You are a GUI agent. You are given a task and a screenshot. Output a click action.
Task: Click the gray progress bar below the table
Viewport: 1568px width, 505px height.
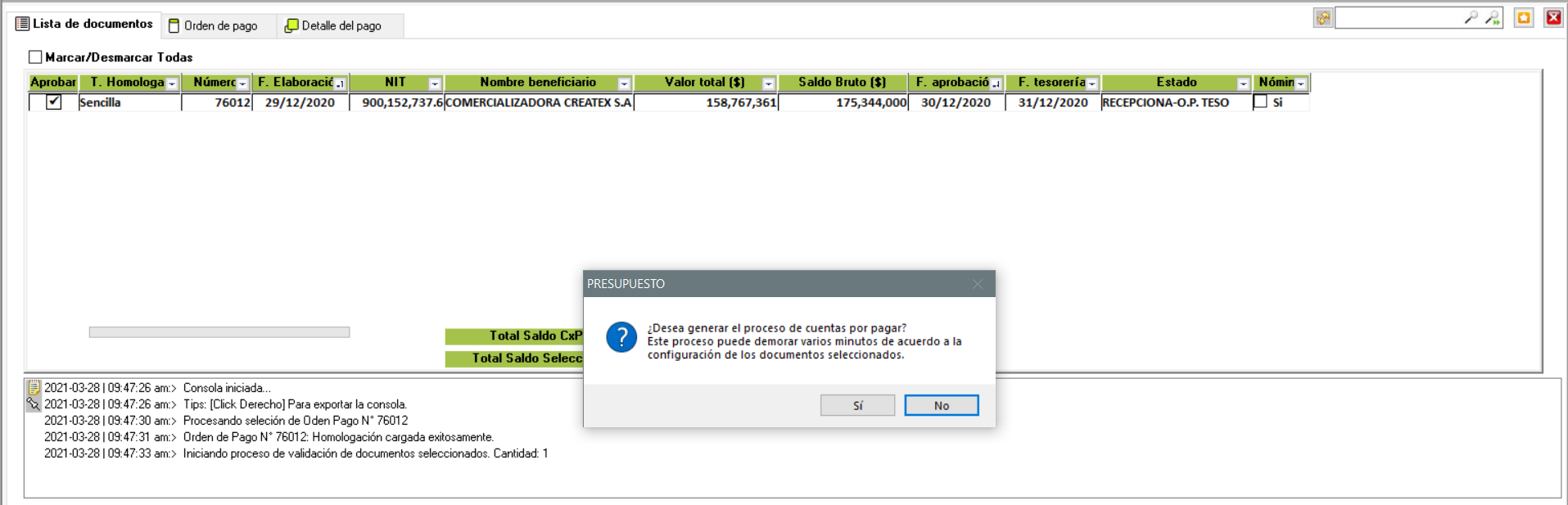219,332
